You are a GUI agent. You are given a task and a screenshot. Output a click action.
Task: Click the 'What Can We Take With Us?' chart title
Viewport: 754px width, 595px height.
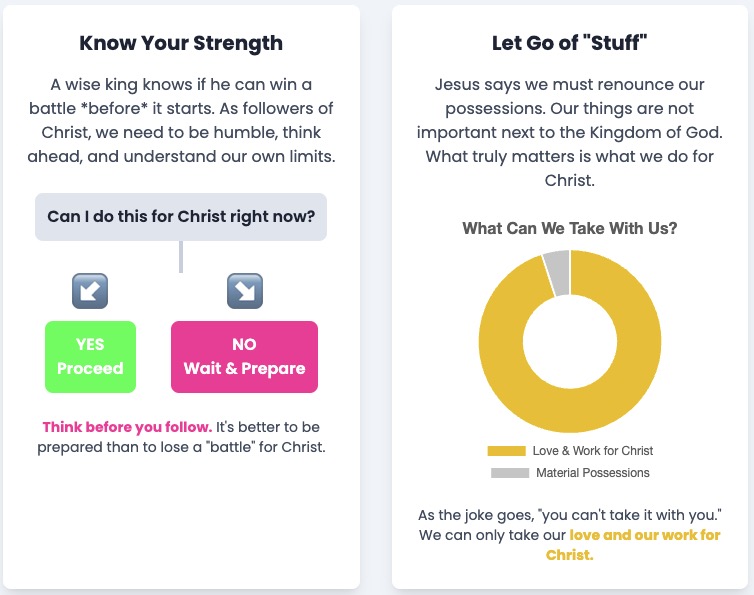[570, 228]
